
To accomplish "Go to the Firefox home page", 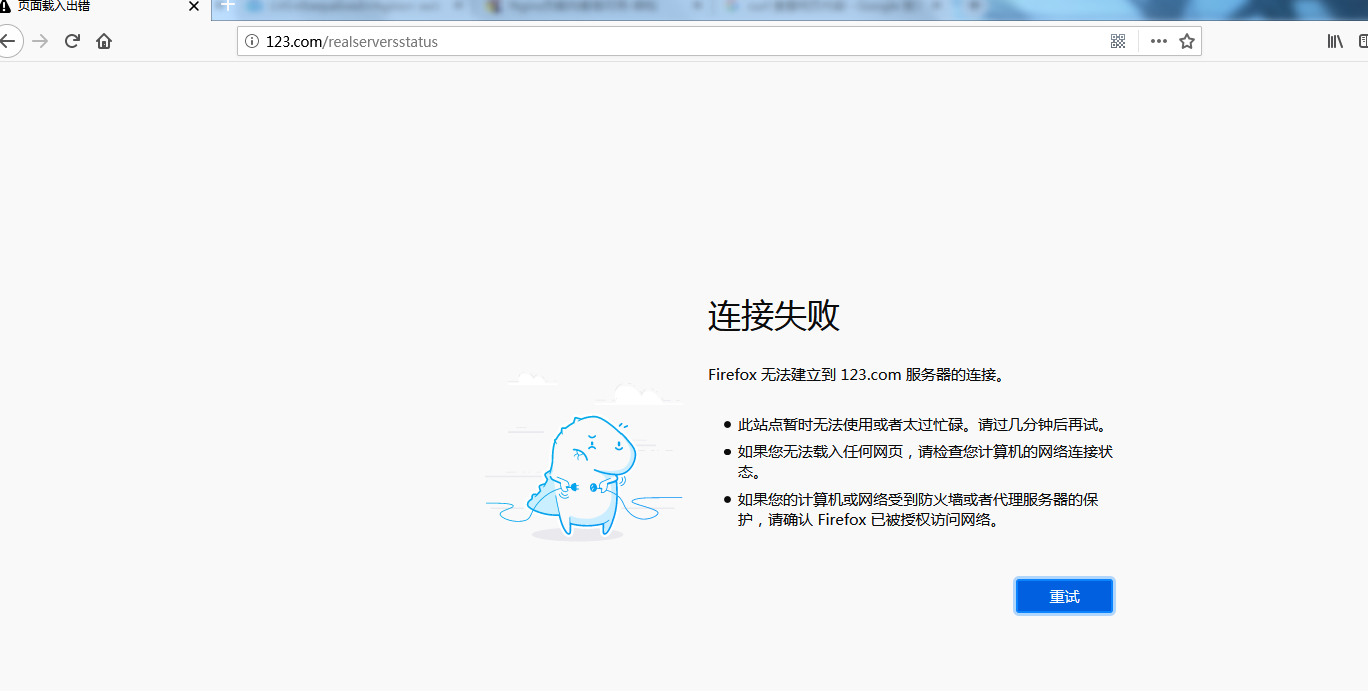I will click(104, 41).
